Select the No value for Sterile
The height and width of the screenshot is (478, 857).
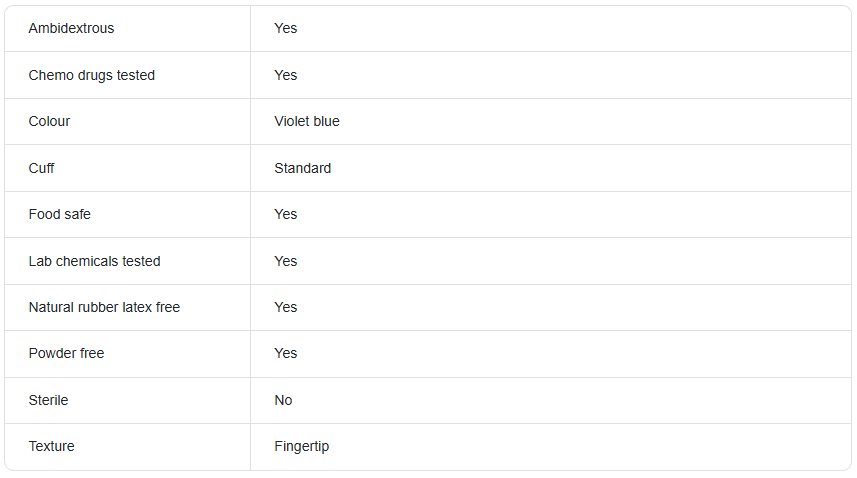[x=283, y=400]
